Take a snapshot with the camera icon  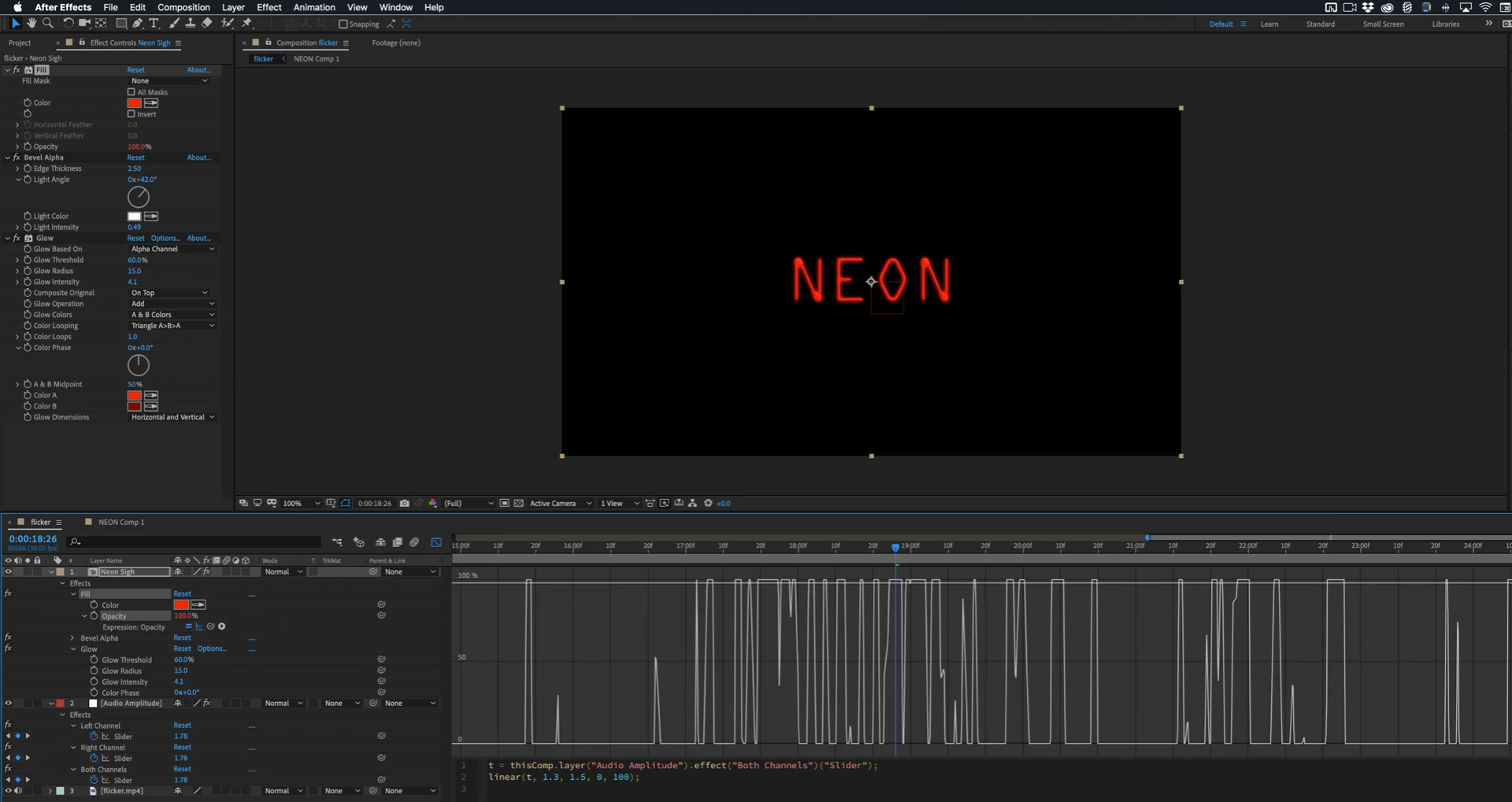405,504
